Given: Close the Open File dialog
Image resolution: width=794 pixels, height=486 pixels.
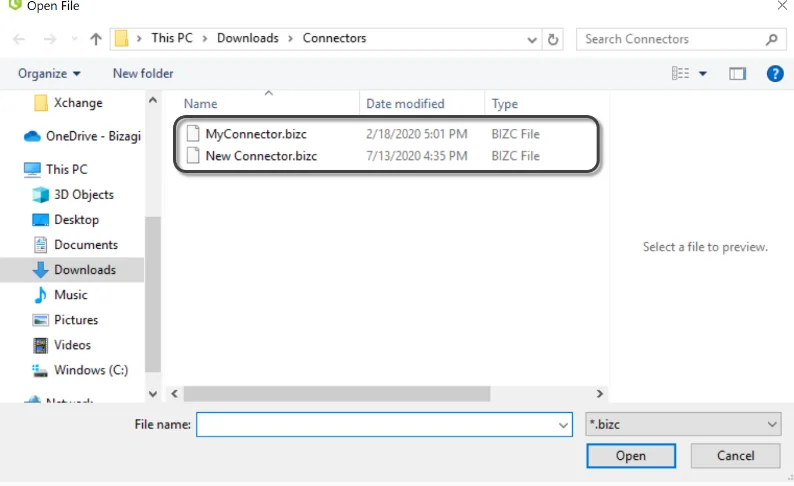Looking at the screenshot, I should point(782,6).
